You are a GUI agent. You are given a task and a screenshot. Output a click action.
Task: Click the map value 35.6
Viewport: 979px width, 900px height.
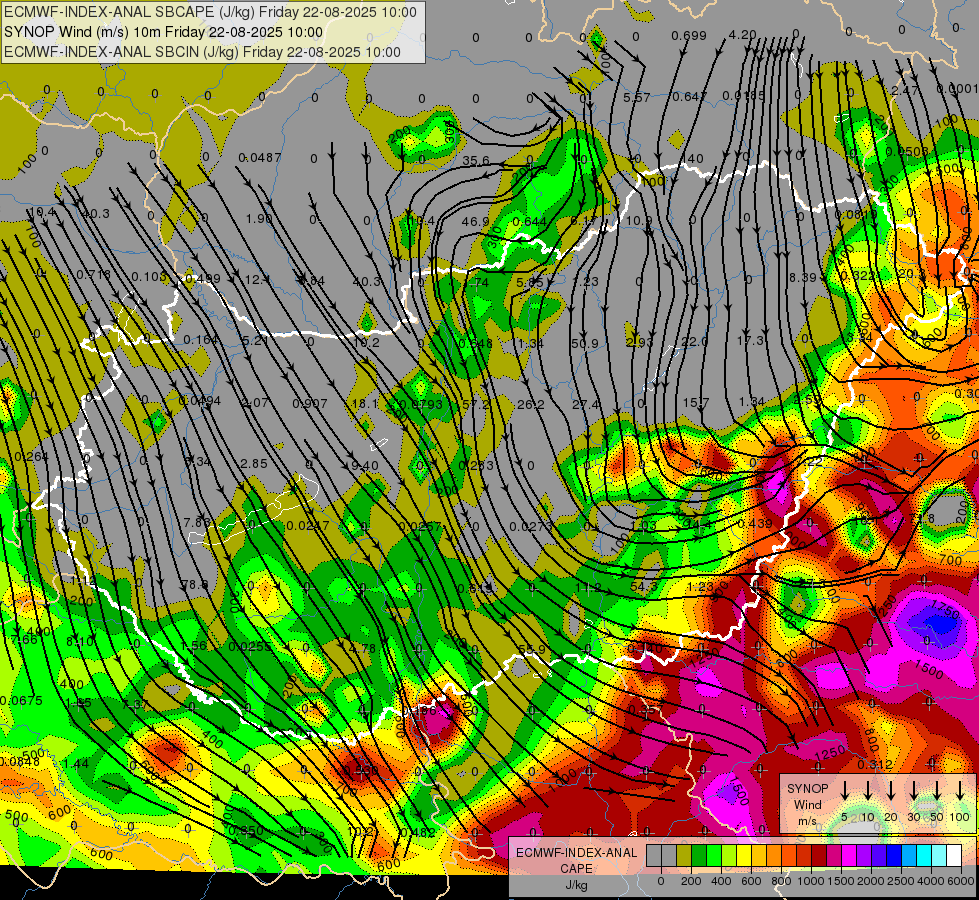pos(476,161)
